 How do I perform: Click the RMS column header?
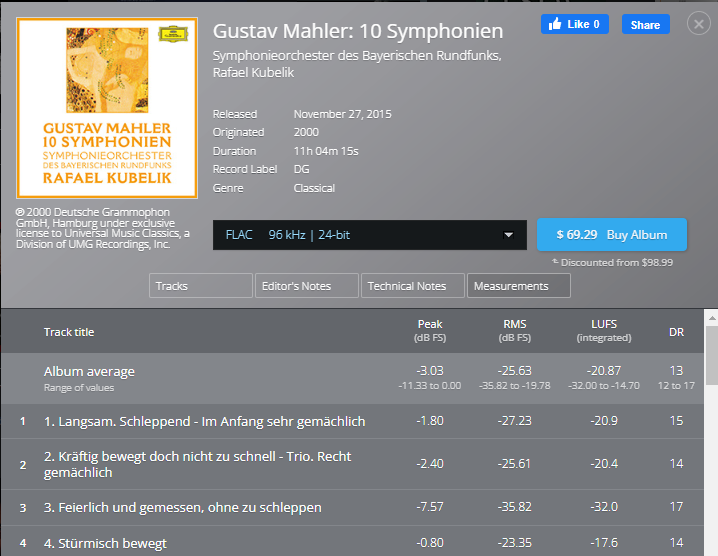(515, 330)
